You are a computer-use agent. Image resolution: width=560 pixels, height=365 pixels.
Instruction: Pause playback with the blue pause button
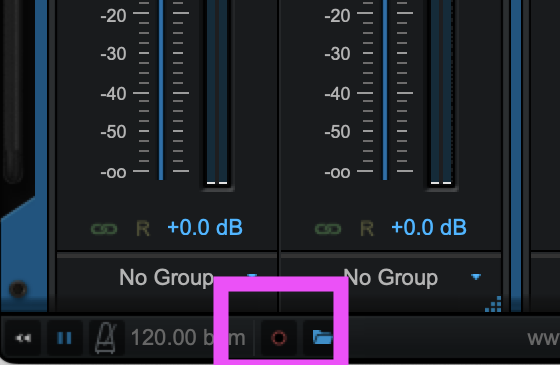pyautogui.click(x=65, y=338)
